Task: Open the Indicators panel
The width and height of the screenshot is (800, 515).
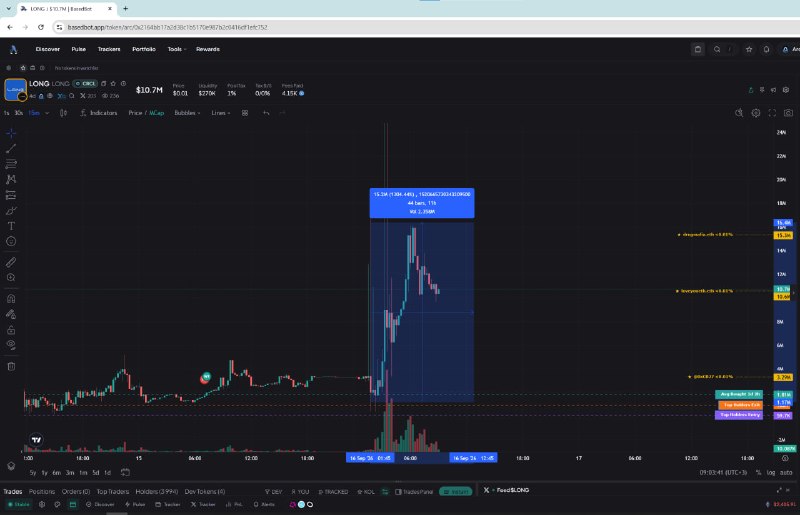Action: 98,113
